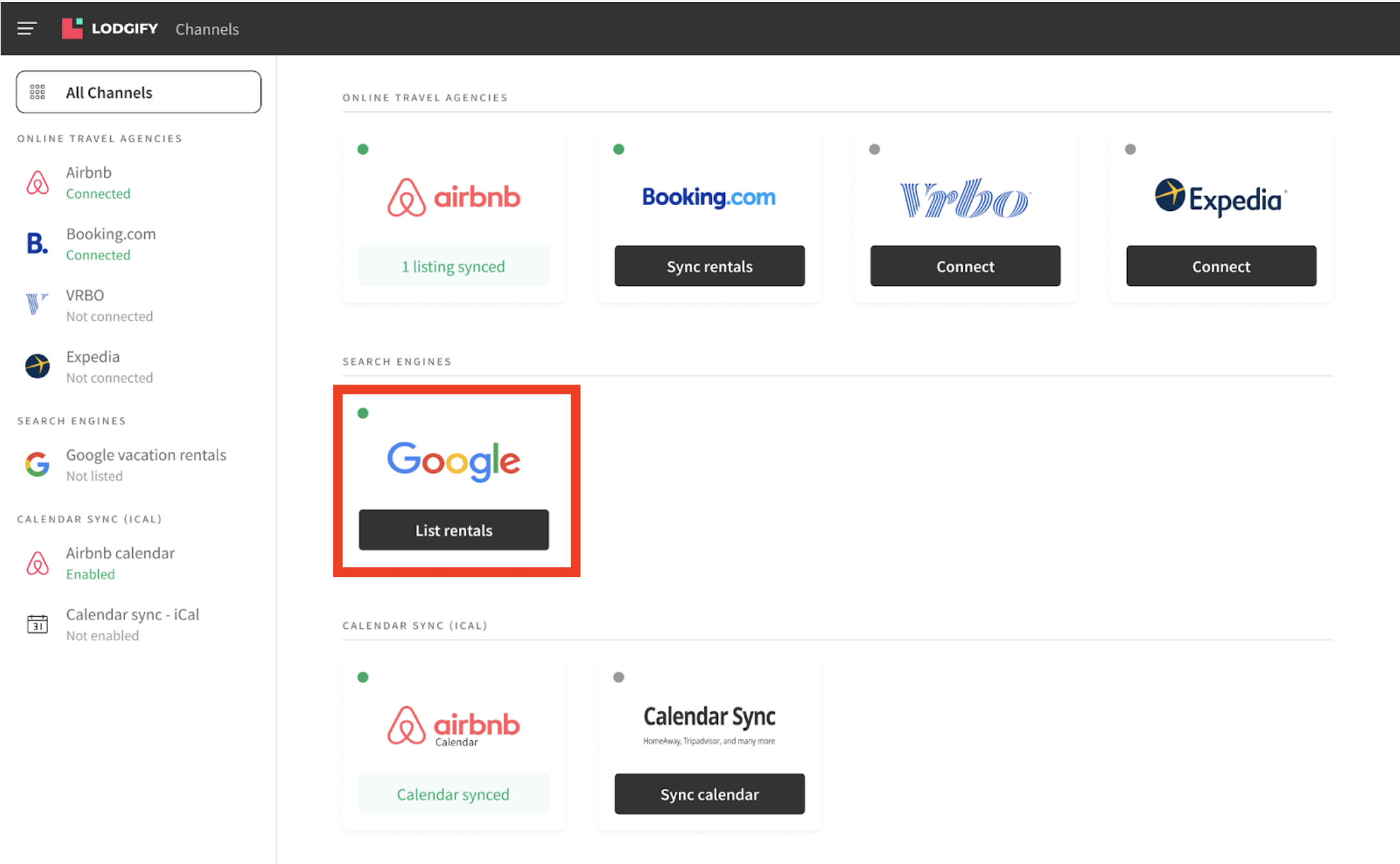The width and height of the screenshot is (1400, 864).
Task: Open the Airbnb channel in sidebar
Action: pyautogui.click(x=138, y=183)
